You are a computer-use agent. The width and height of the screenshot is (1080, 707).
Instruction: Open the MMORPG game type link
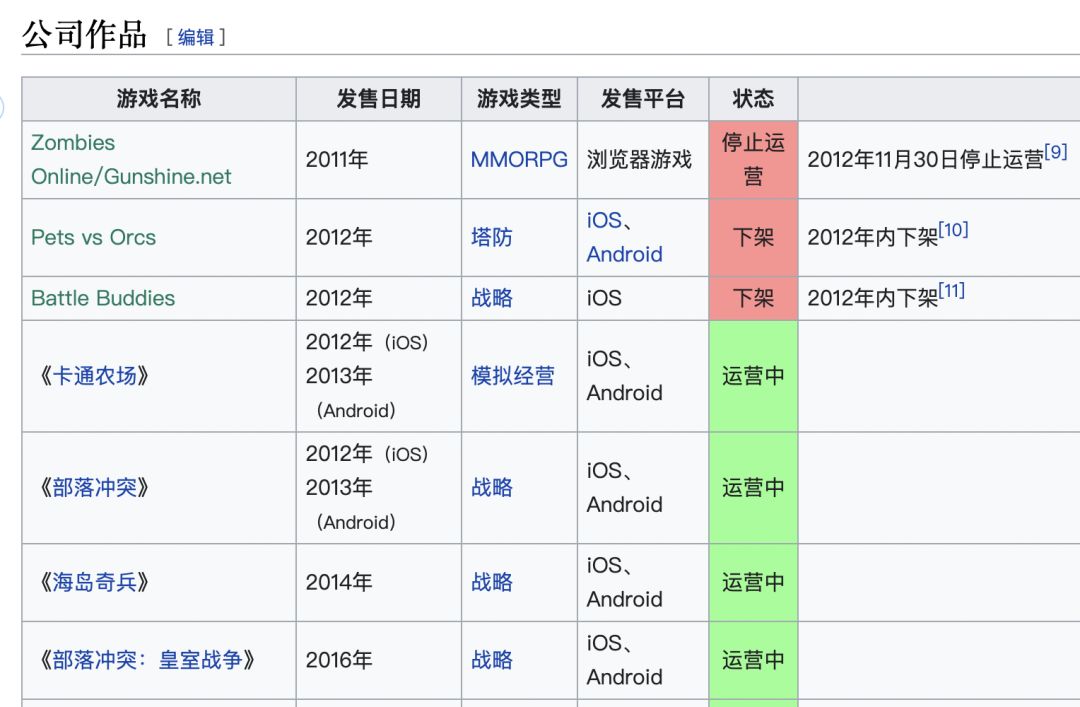519,159
